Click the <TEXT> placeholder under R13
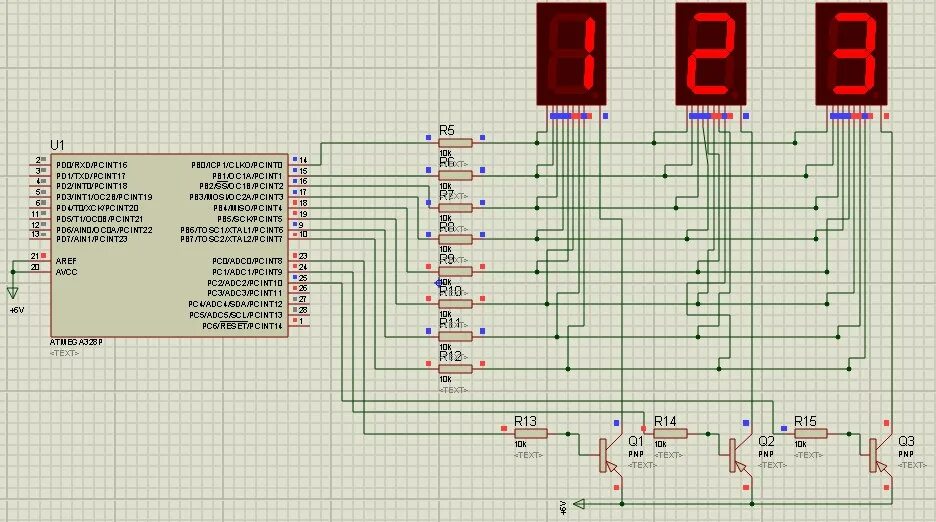Screen dimensions: 936x522 528,455
